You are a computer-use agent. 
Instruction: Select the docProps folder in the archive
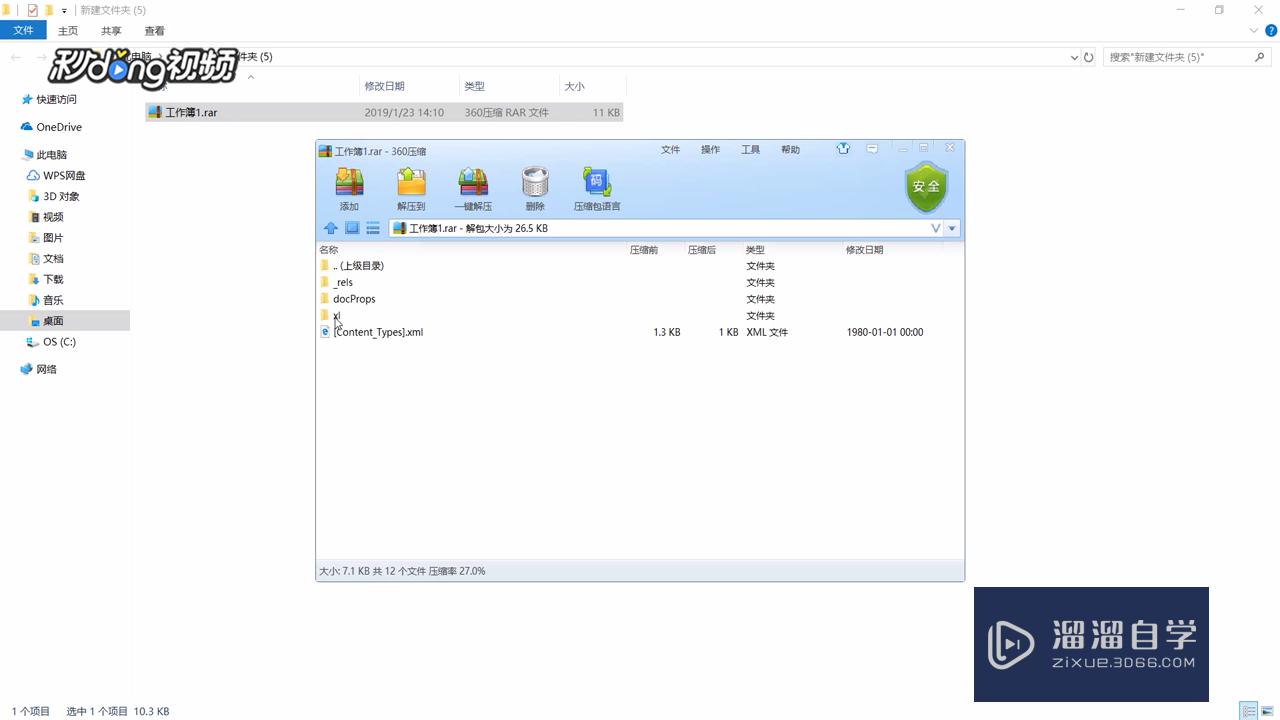(x=640, y=299)
